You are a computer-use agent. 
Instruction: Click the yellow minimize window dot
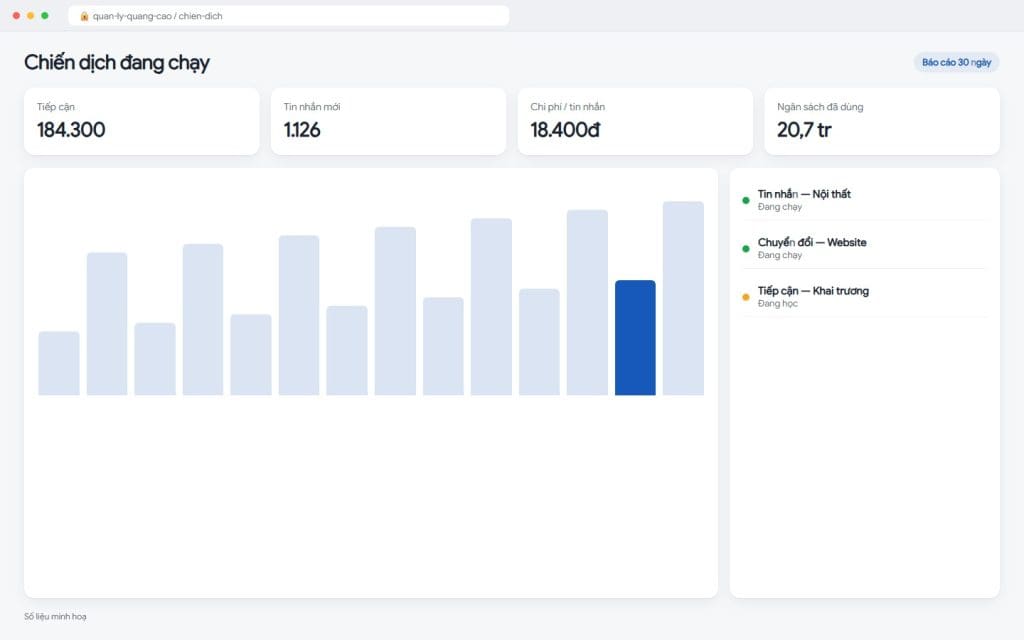[31, 15]
